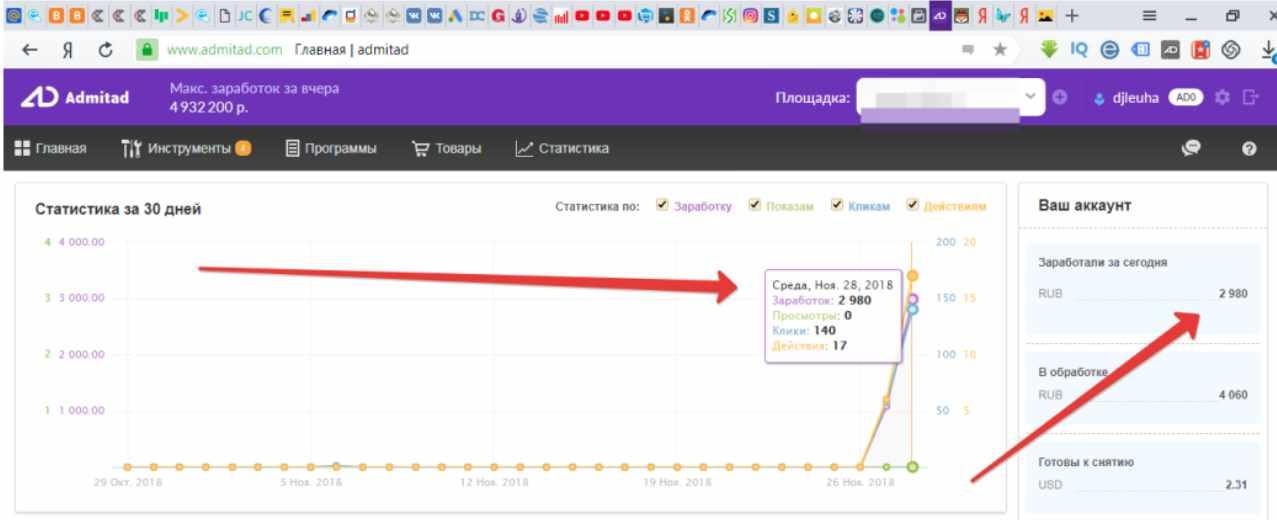Screen dimensions: 1277x520
Task: Navigate to the Товары section
Action: [447, 149]
